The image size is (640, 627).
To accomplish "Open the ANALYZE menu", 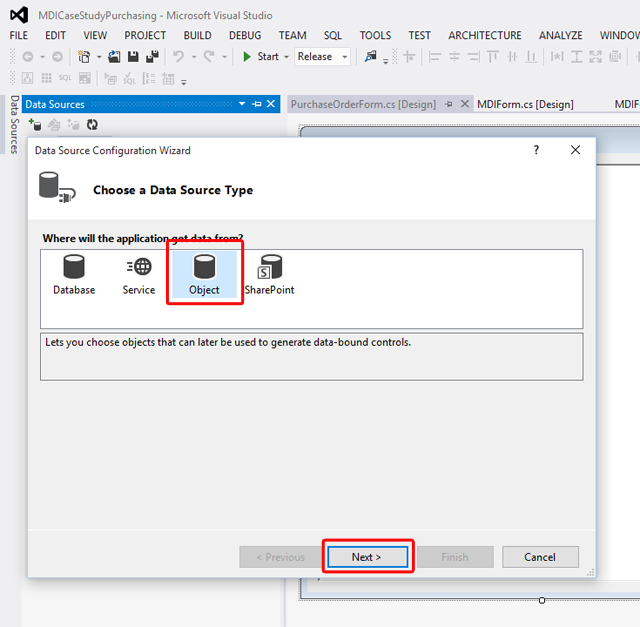I will point(560,36).
